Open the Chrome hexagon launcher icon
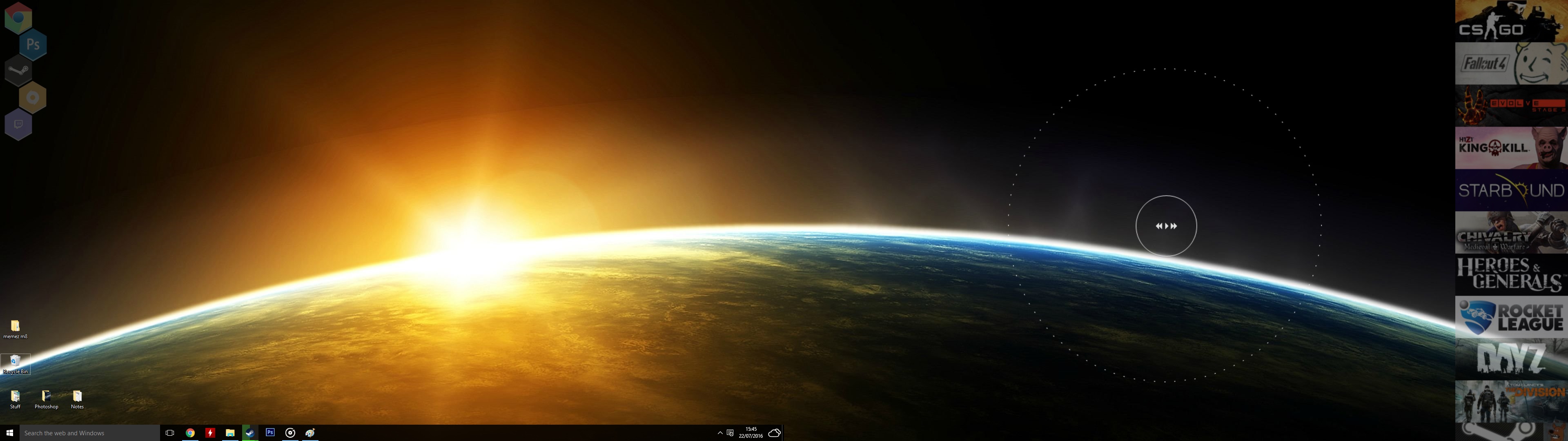This screenshot has width=1568, height=441. (18, 18)
